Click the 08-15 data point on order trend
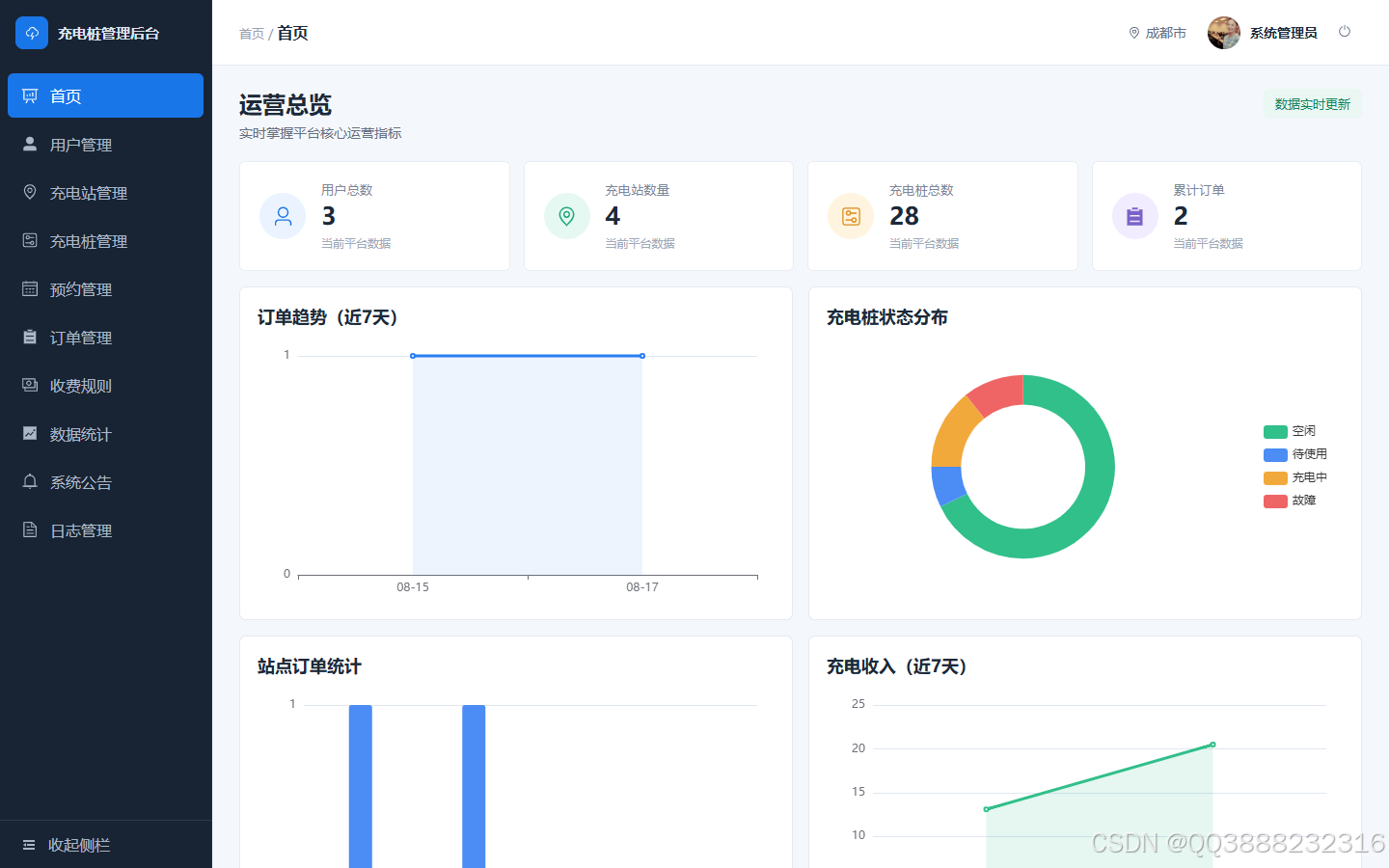1389x868 pixels. pyautogui.click(x=413, y=356)
